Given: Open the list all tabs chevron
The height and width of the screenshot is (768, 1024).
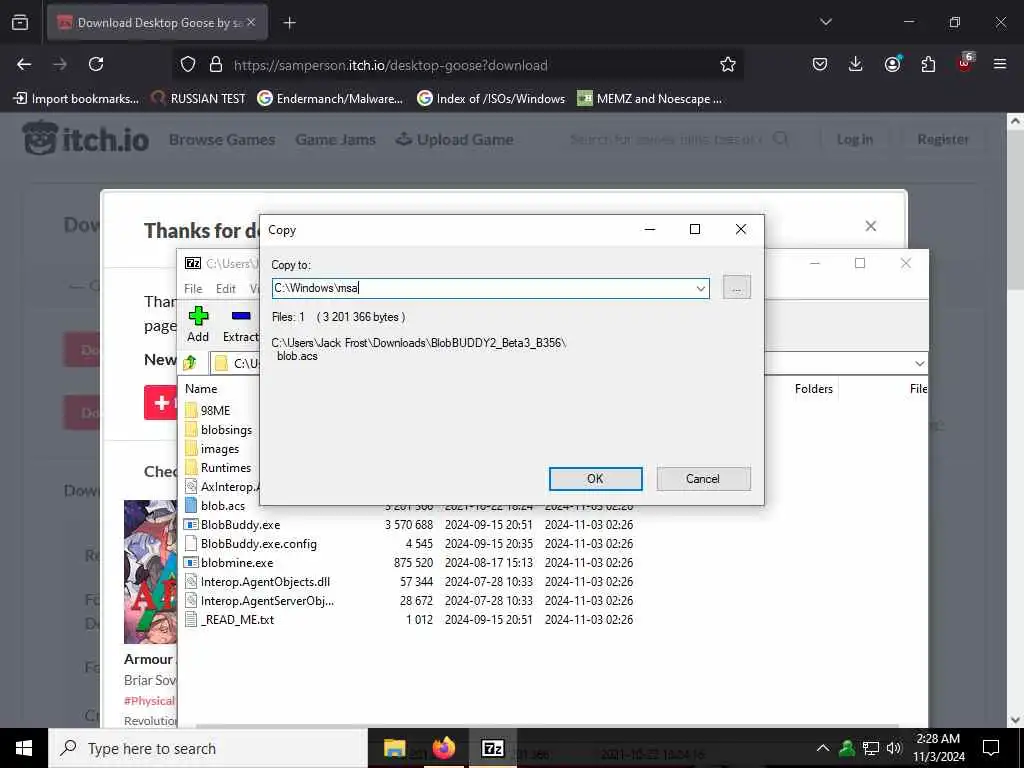Looking at the screenshot, I should [825, 22].
